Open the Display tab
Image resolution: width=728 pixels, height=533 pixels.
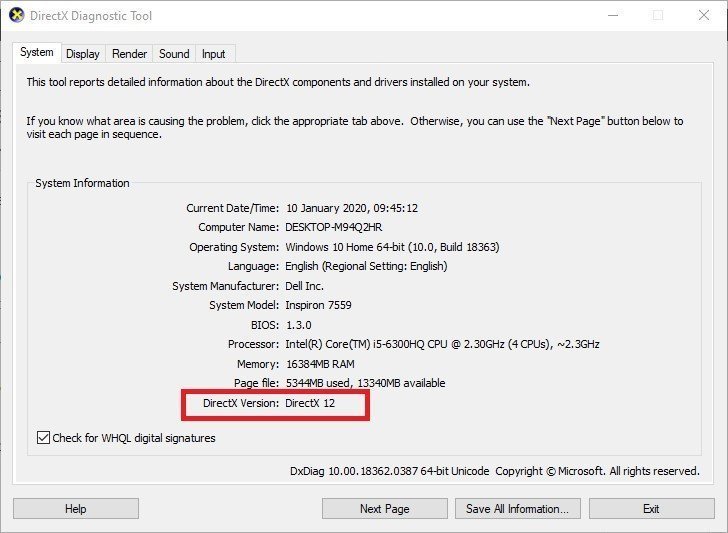(83, 54)
